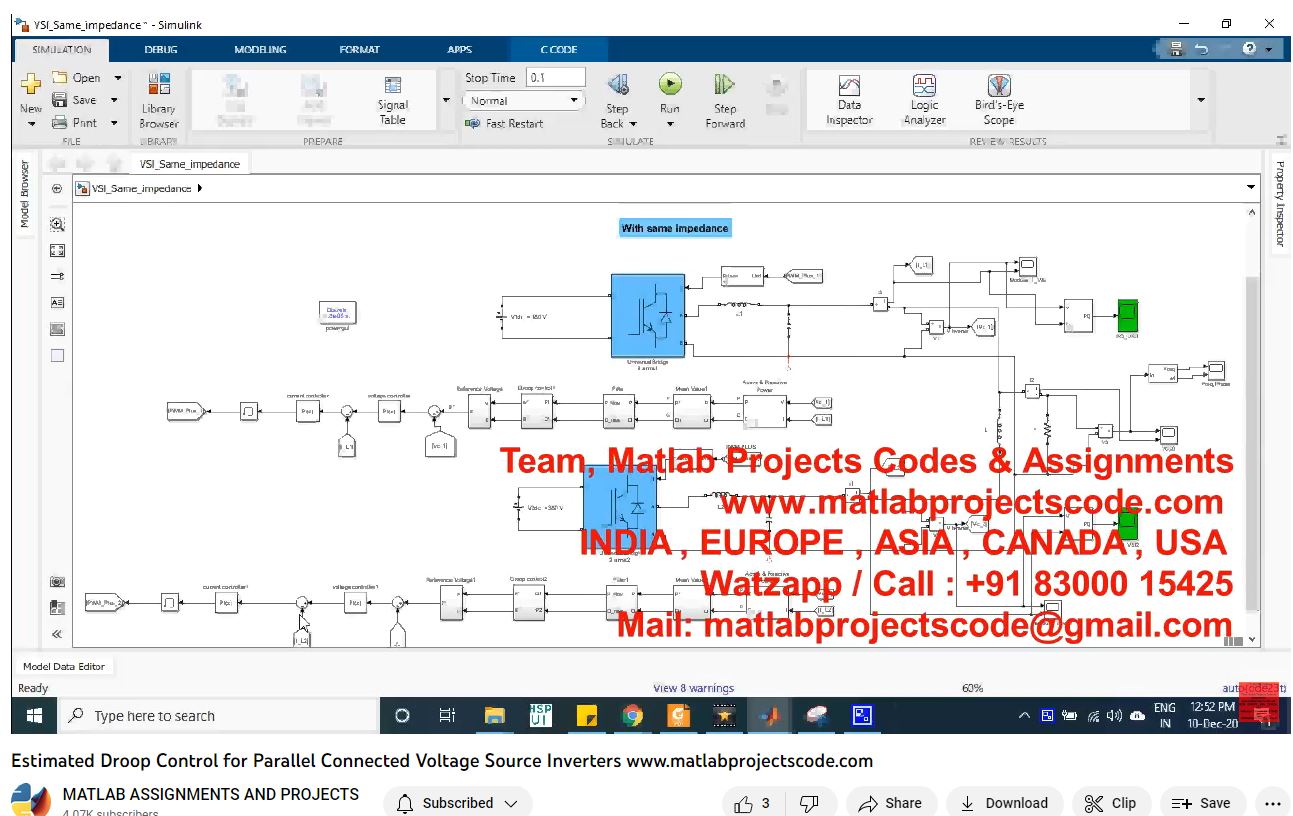Collapse the canvas palette with double chevron
Screen dimensions: 1293x816
[x=57, y=634]
